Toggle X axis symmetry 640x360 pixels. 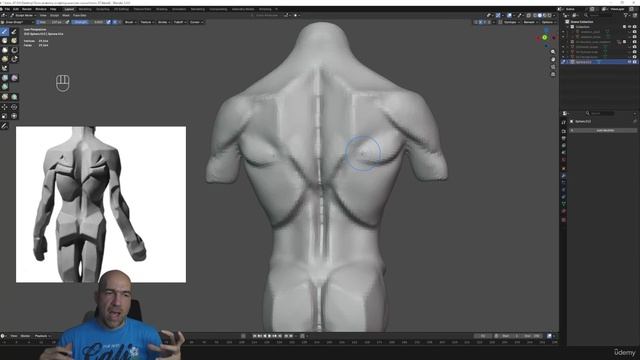click(480, 22)
